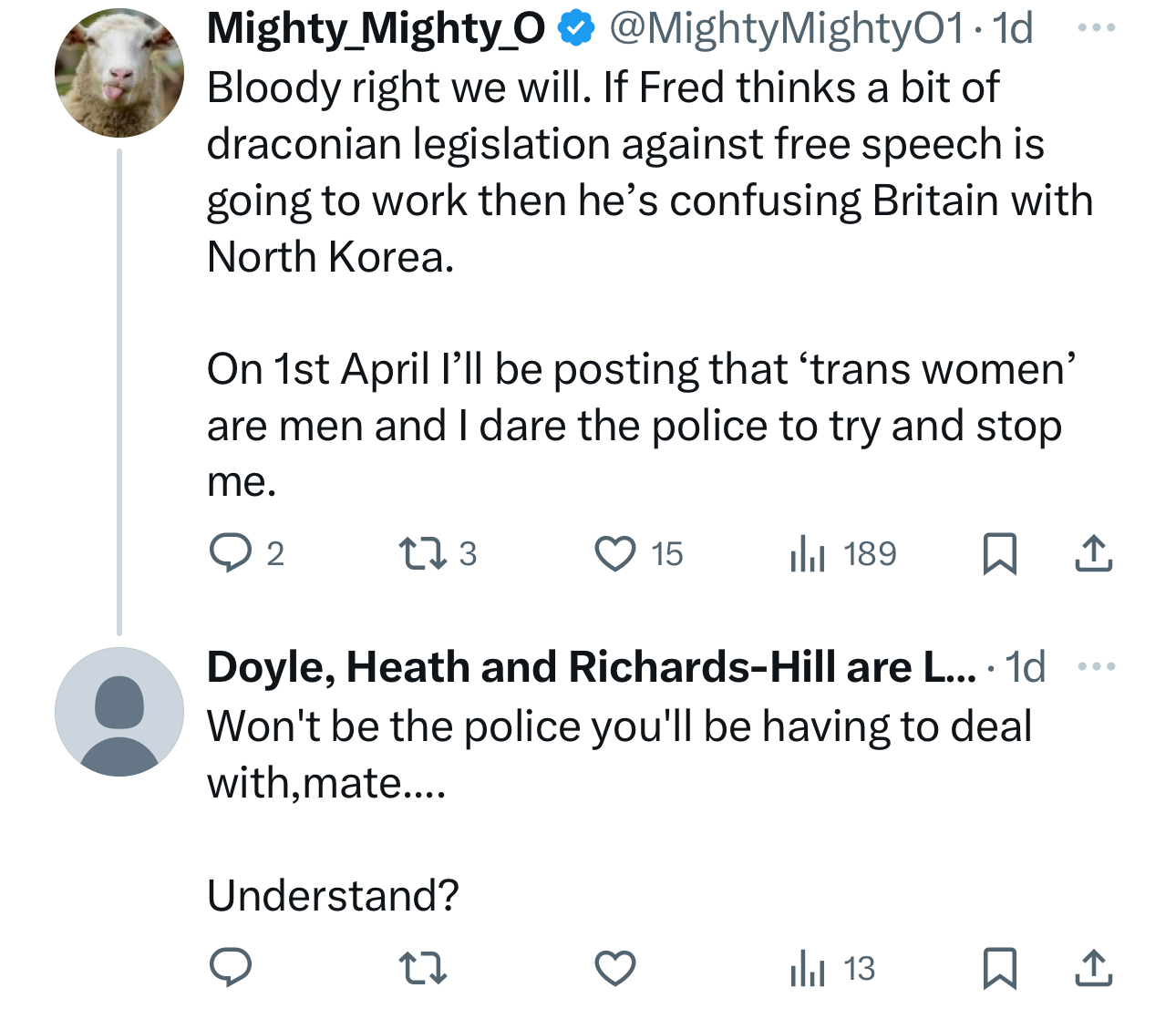Repost the 'Understand?' reply tweet
Viewport: 1176px width, 1019px height.
click(x=423, y=968)
